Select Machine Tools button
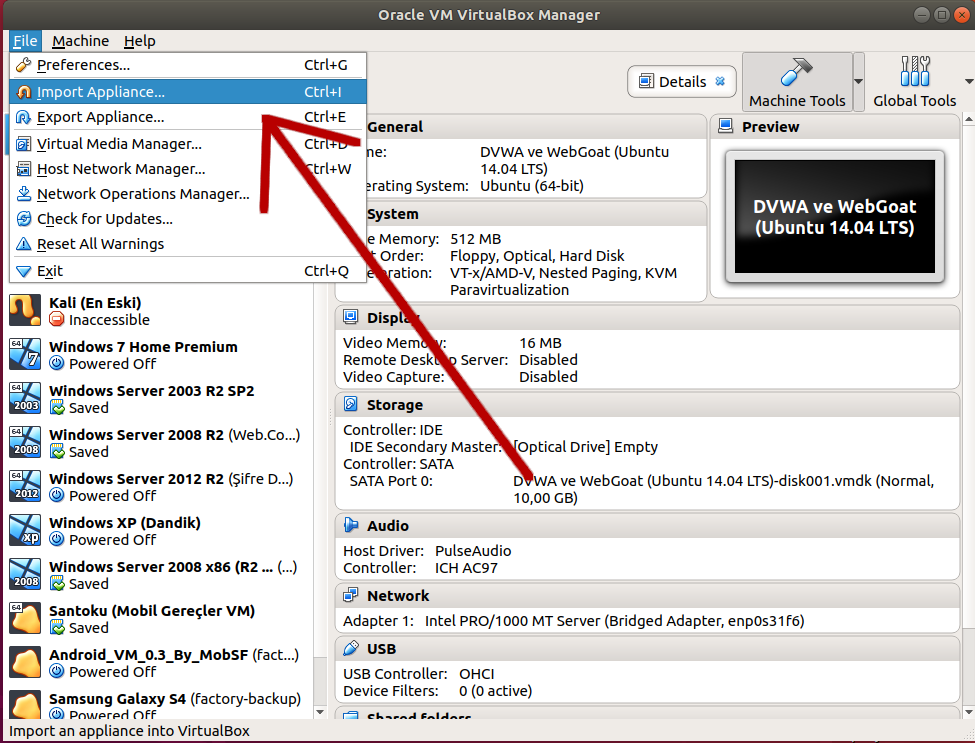 [x=797, y=82]
